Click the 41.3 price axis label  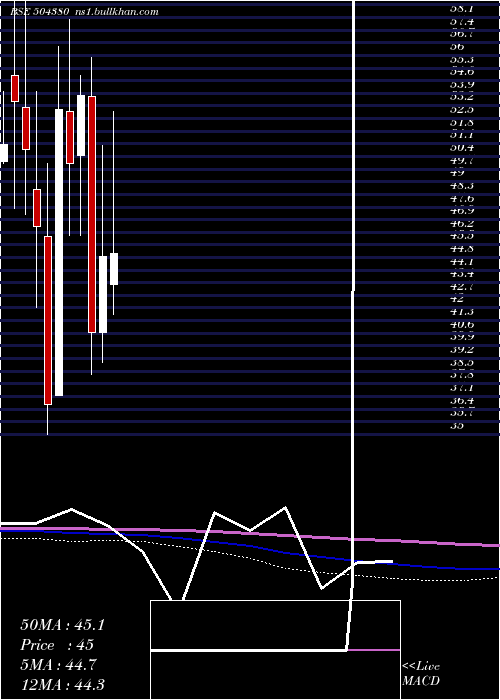click(462, 312)
